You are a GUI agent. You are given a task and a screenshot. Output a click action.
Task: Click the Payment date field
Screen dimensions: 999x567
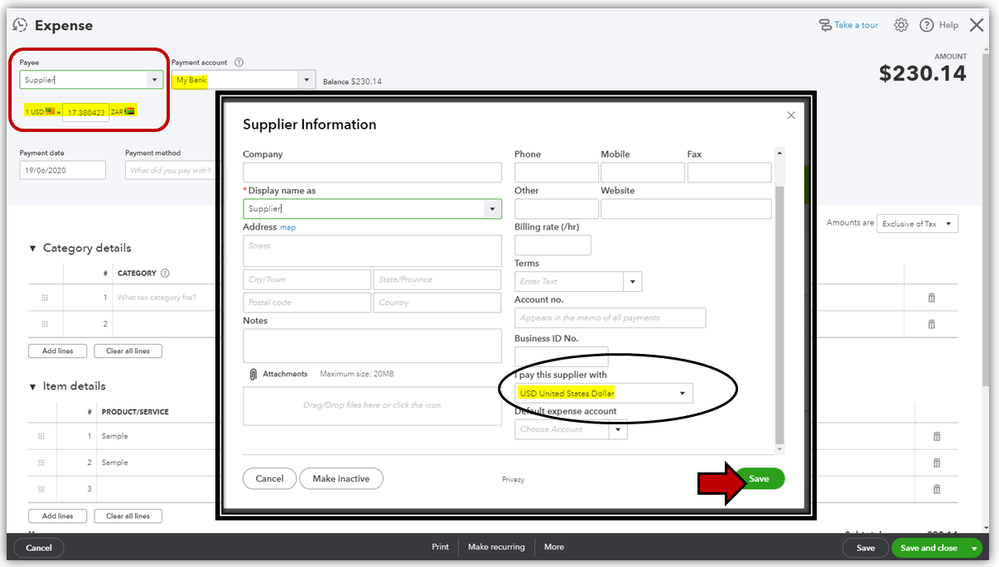coord(62,170)
